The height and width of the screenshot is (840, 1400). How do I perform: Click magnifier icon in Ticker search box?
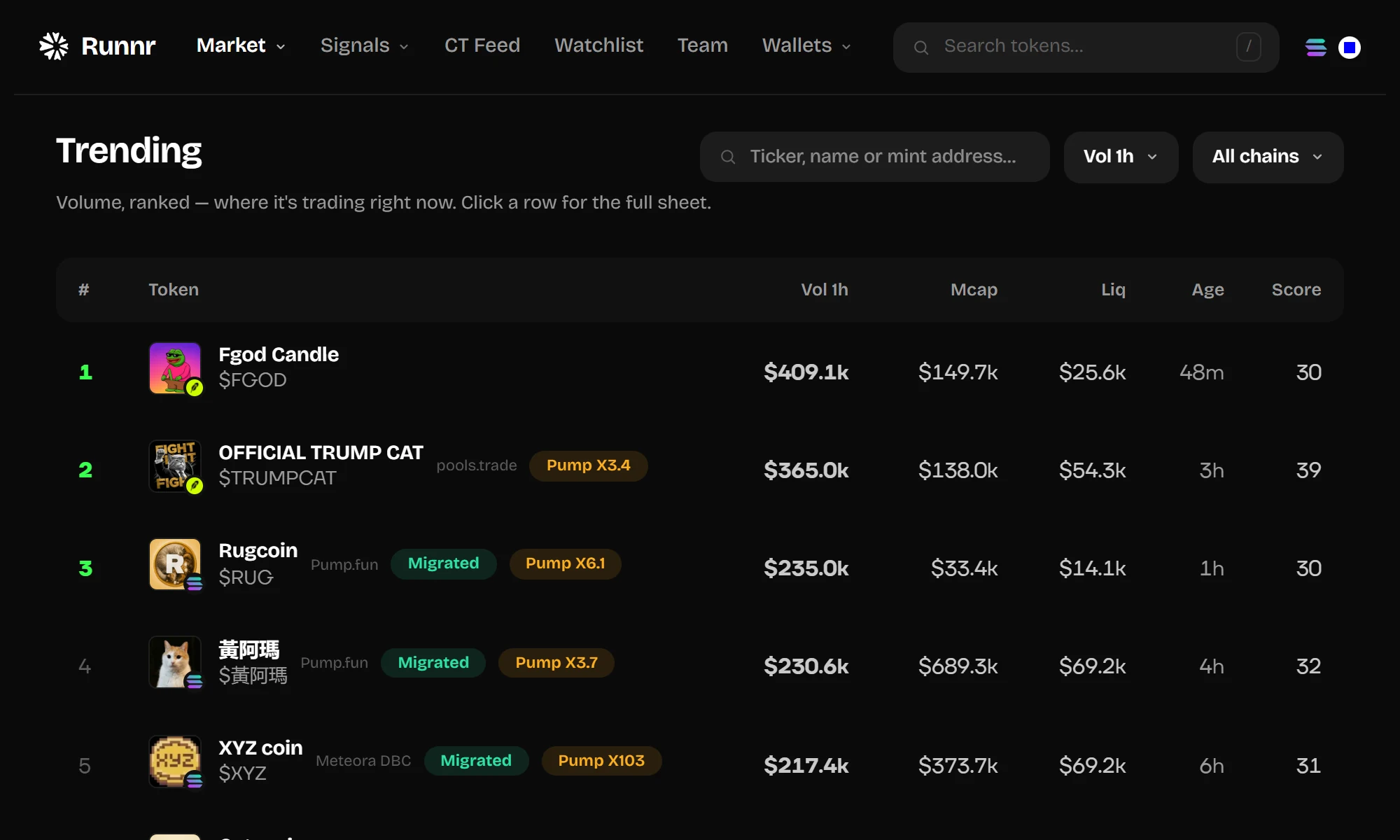click(x=728, y=157)
